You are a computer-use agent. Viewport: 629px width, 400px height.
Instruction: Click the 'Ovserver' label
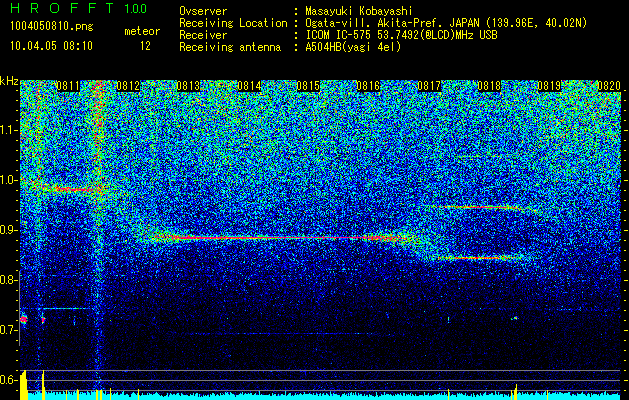(x=203, y=11)
